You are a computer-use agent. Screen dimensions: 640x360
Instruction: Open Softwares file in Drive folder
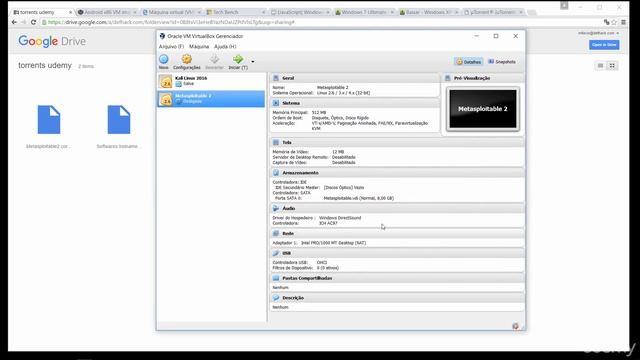(x=118, y=126)
